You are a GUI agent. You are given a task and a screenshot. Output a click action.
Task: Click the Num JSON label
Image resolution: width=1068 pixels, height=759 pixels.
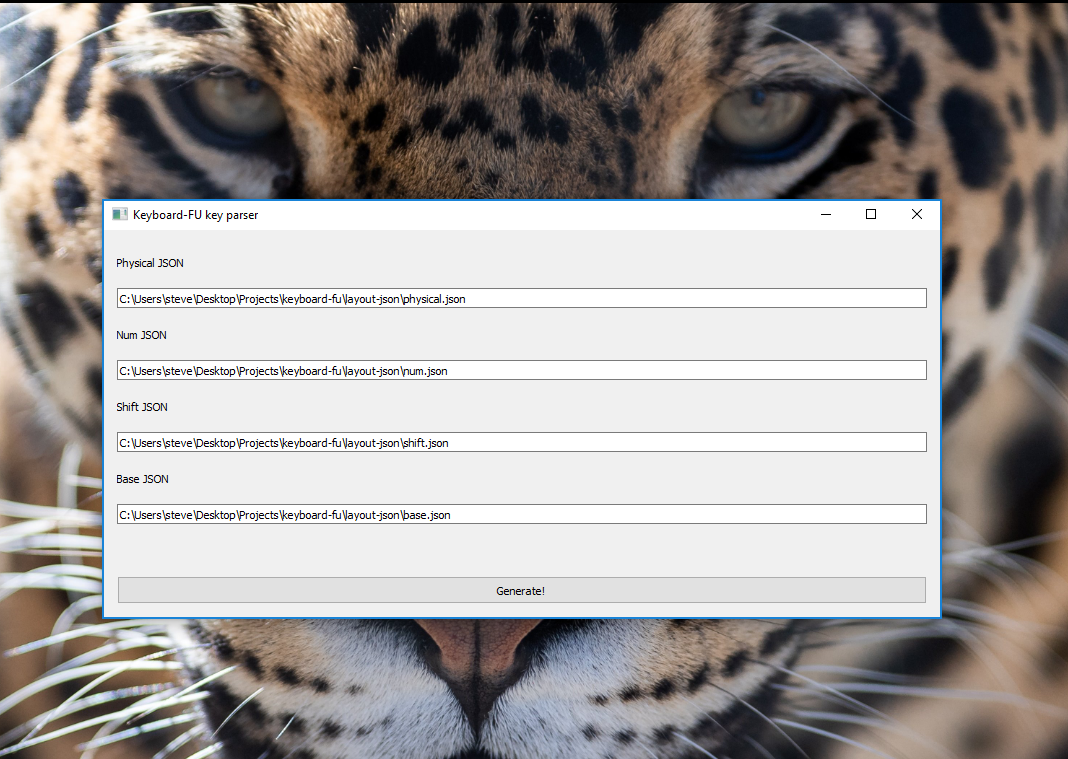coord(141,335)
